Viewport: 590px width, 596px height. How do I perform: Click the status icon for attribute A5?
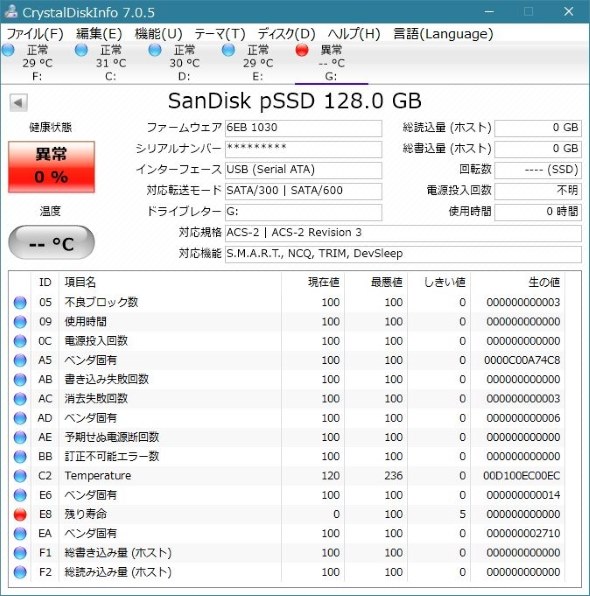point(20,360)
